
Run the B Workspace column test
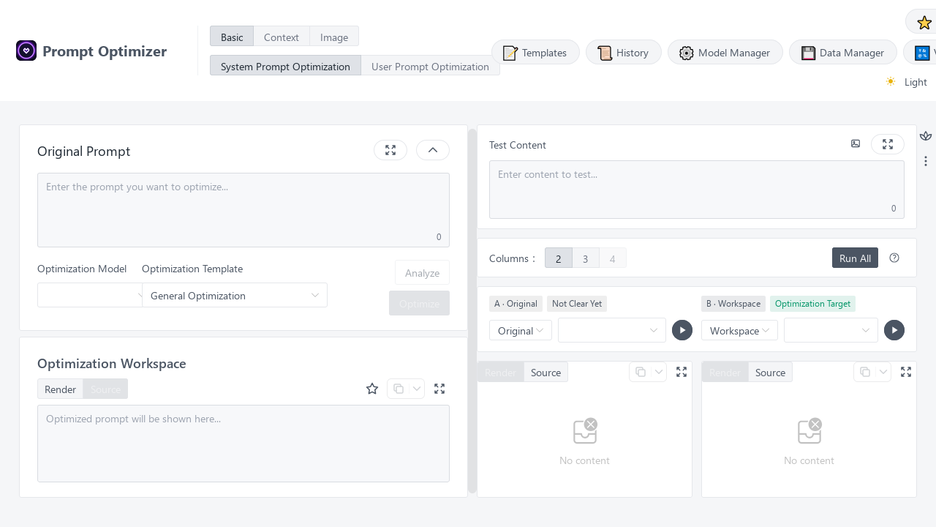[x=894, y=330]
